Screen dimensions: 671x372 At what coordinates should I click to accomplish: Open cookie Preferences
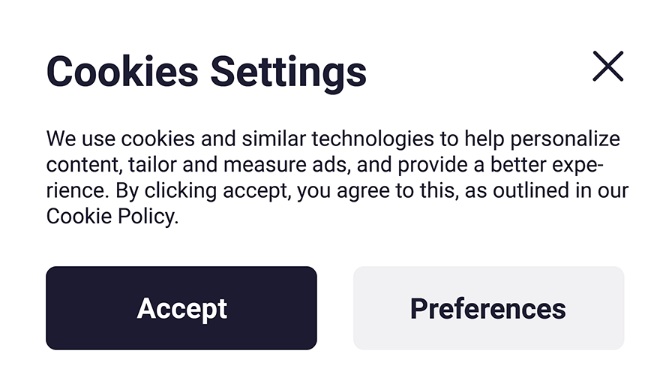pos(488,308)
